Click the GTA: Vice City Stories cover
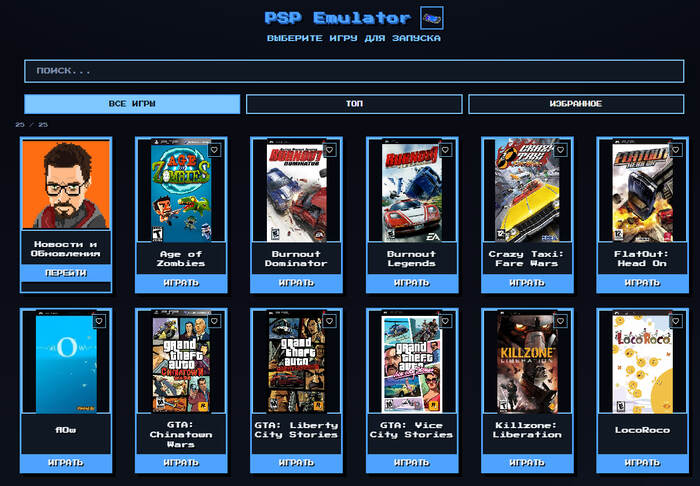700x486 pixels. click(x=412, y=361)
